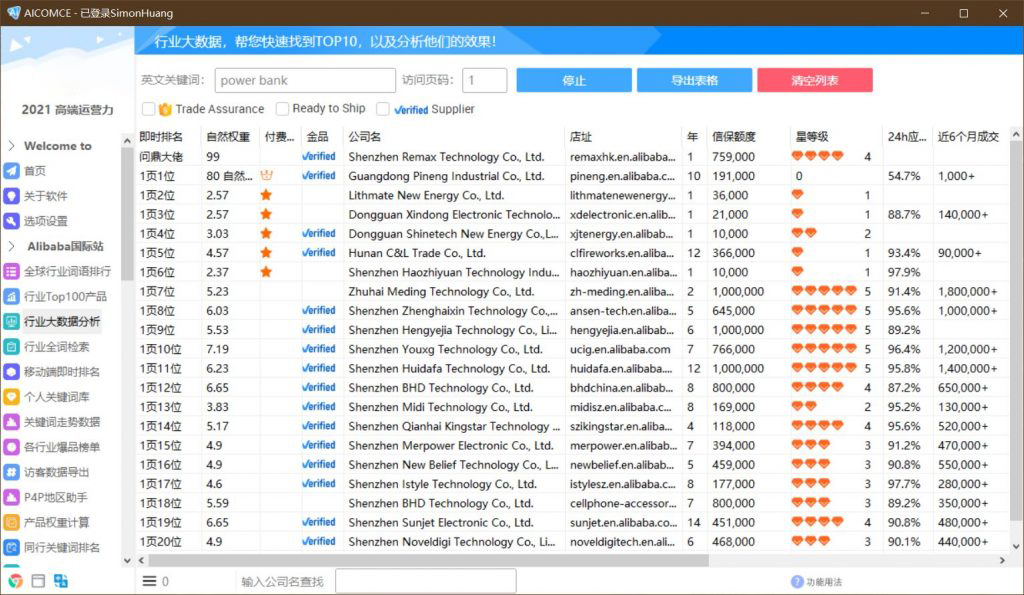1024x595 pixels.
Task: Click the blue 停止 stop button
Action: pyautogui.click(x=574, y=80)
